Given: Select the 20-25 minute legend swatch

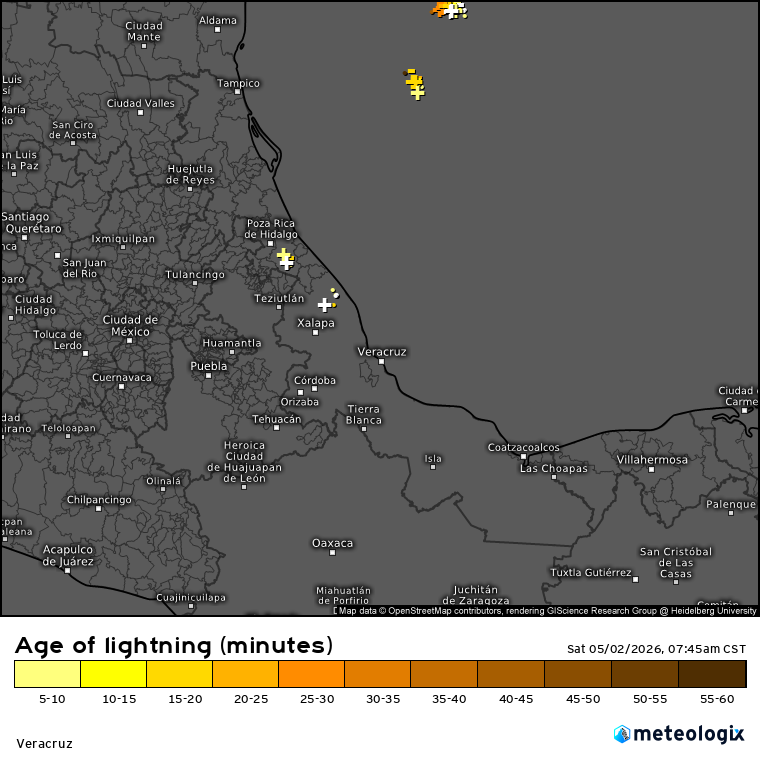Looking at the screenshot, I should (x=246, y=674).
